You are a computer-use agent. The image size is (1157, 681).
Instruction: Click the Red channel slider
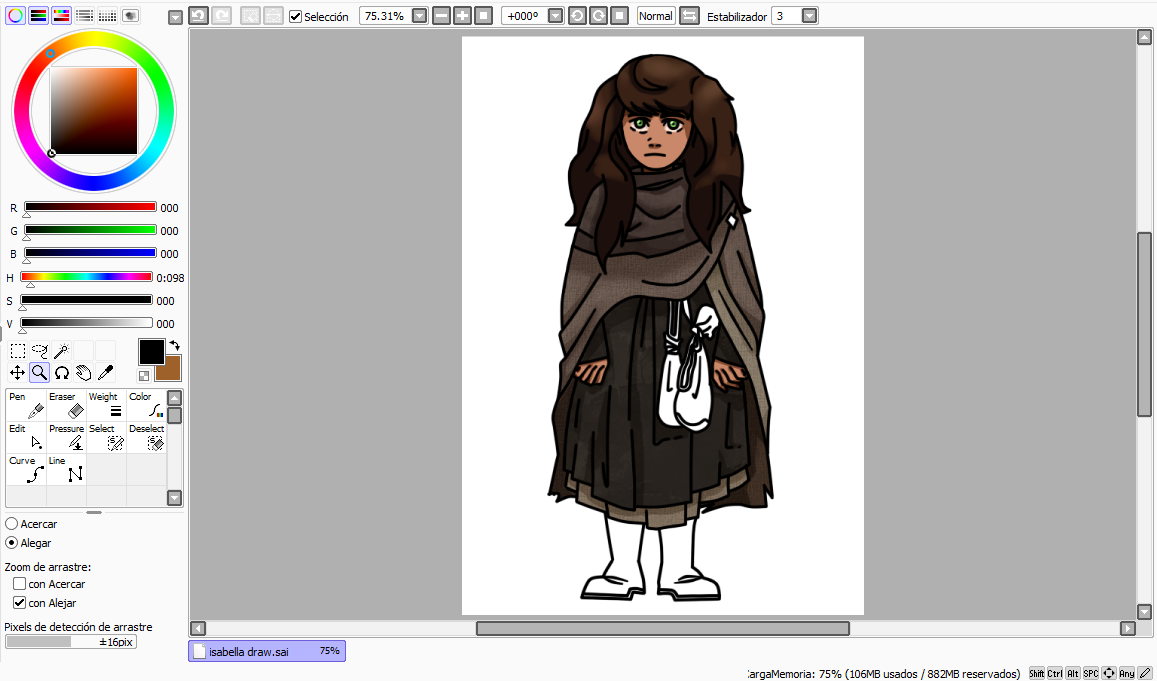click(x=90, y=207)
